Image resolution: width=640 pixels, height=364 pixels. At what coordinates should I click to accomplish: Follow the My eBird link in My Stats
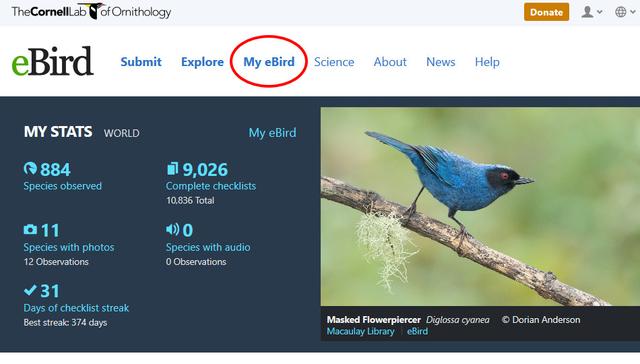[x=273, y=133]
